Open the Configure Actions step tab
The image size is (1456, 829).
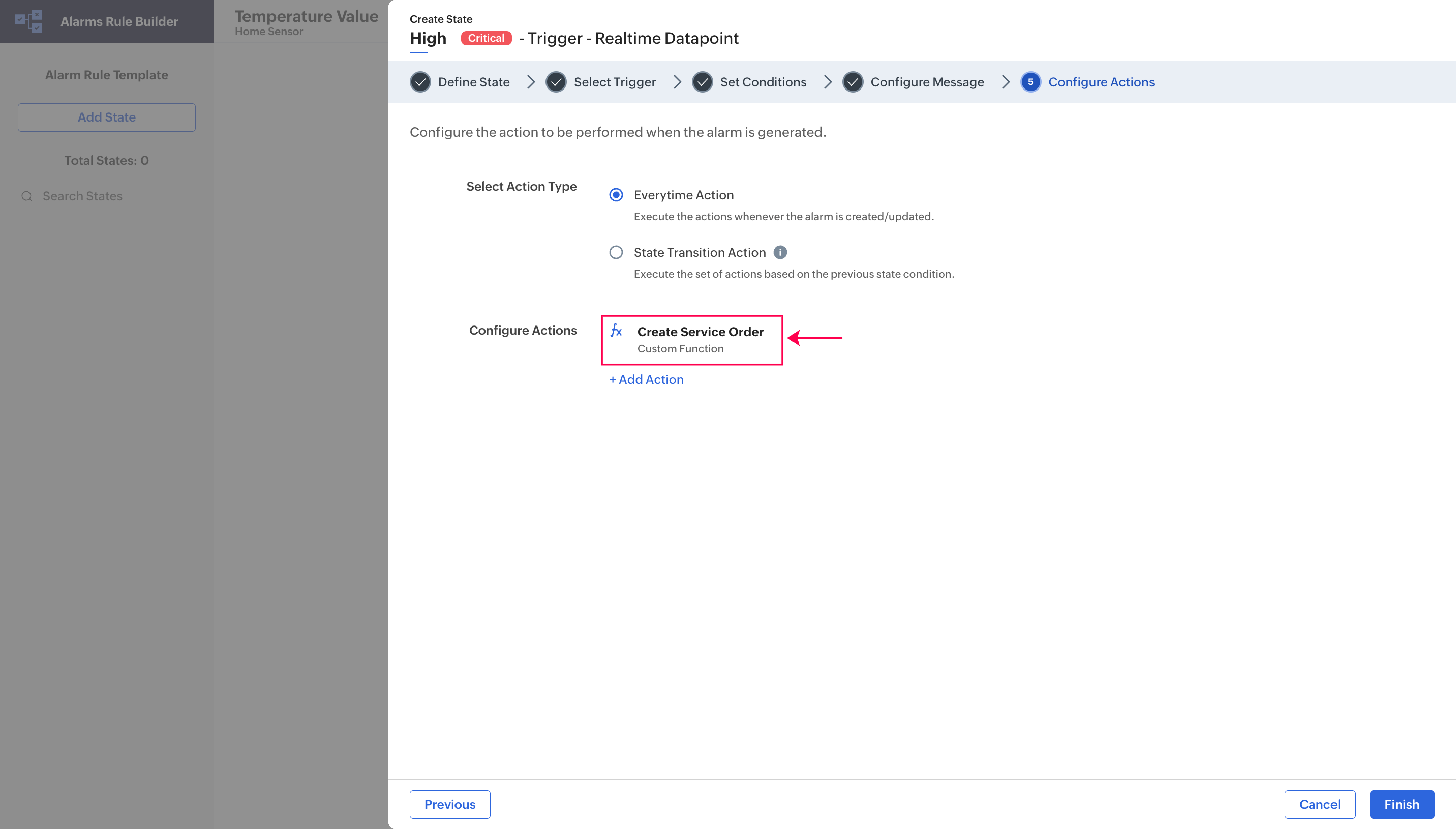point(1101,82)
